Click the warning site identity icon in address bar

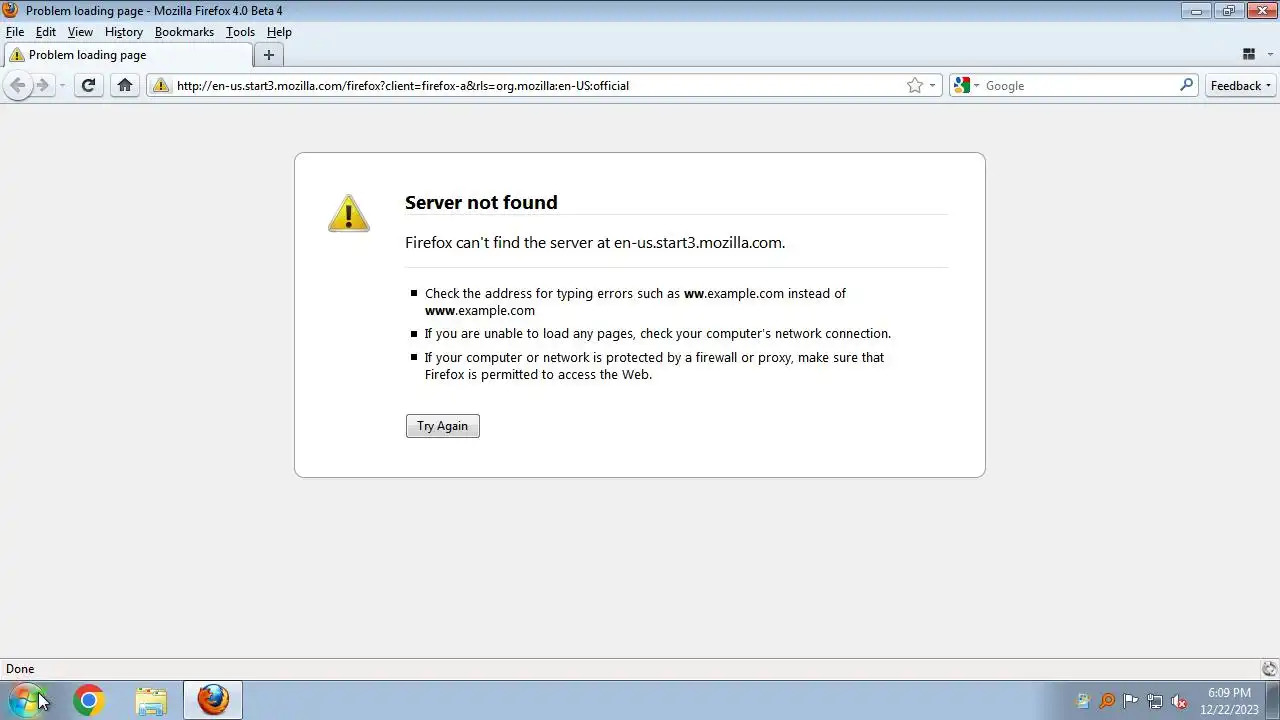161,85
